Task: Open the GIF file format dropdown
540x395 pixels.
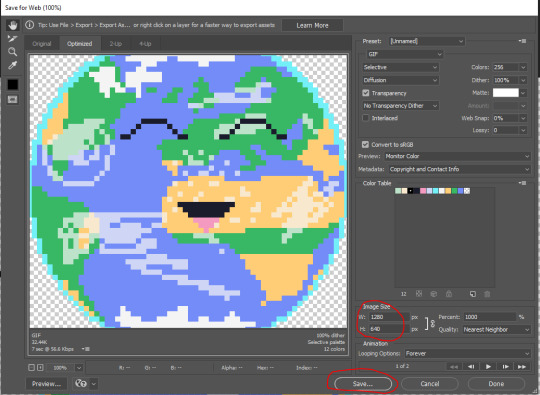Action: [405, 54]
